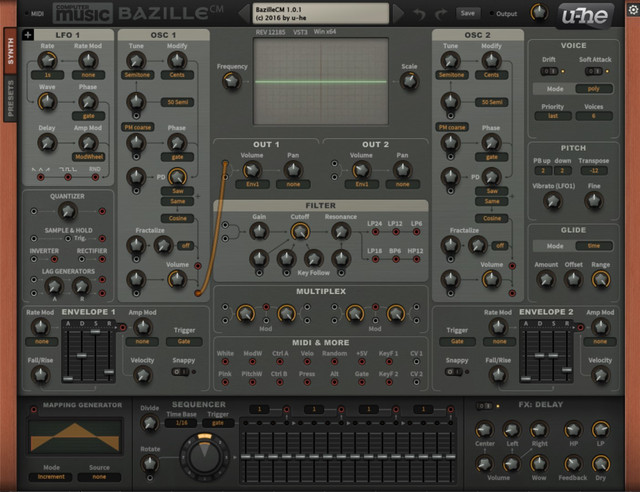Click the redo arrow icon in header
Viewport: 640px width, 492px height.
tap(441, 14)
